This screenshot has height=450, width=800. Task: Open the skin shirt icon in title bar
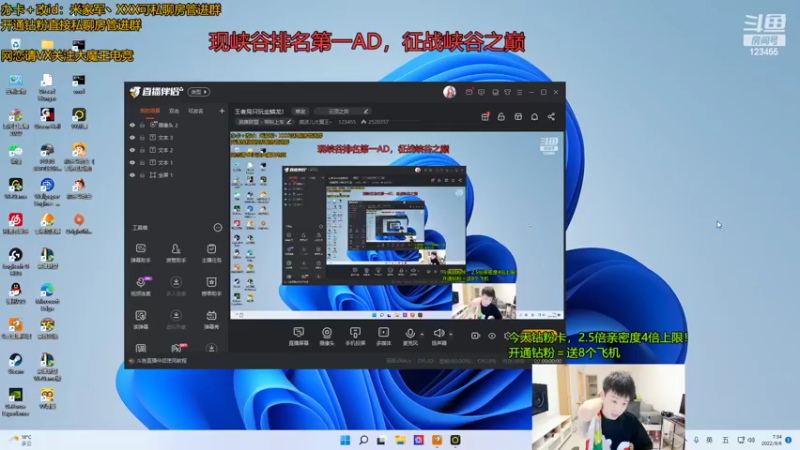pyautogui.click(x=507, y=92)
